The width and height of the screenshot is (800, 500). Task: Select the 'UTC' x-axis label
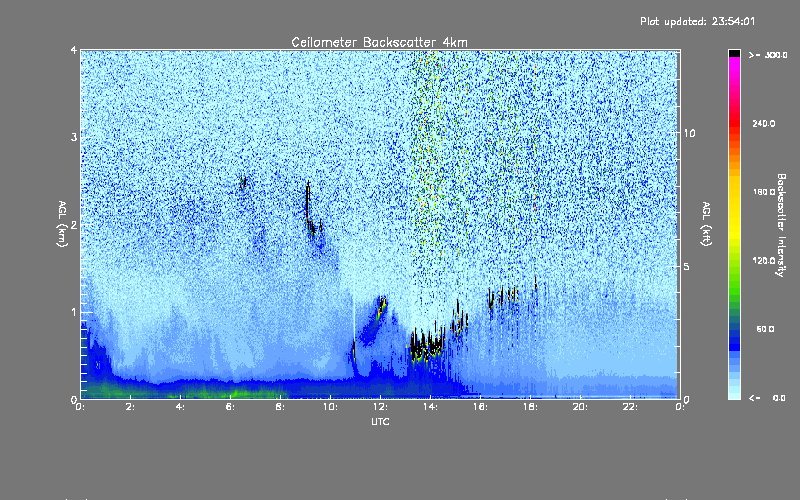[x=380, y=421]
